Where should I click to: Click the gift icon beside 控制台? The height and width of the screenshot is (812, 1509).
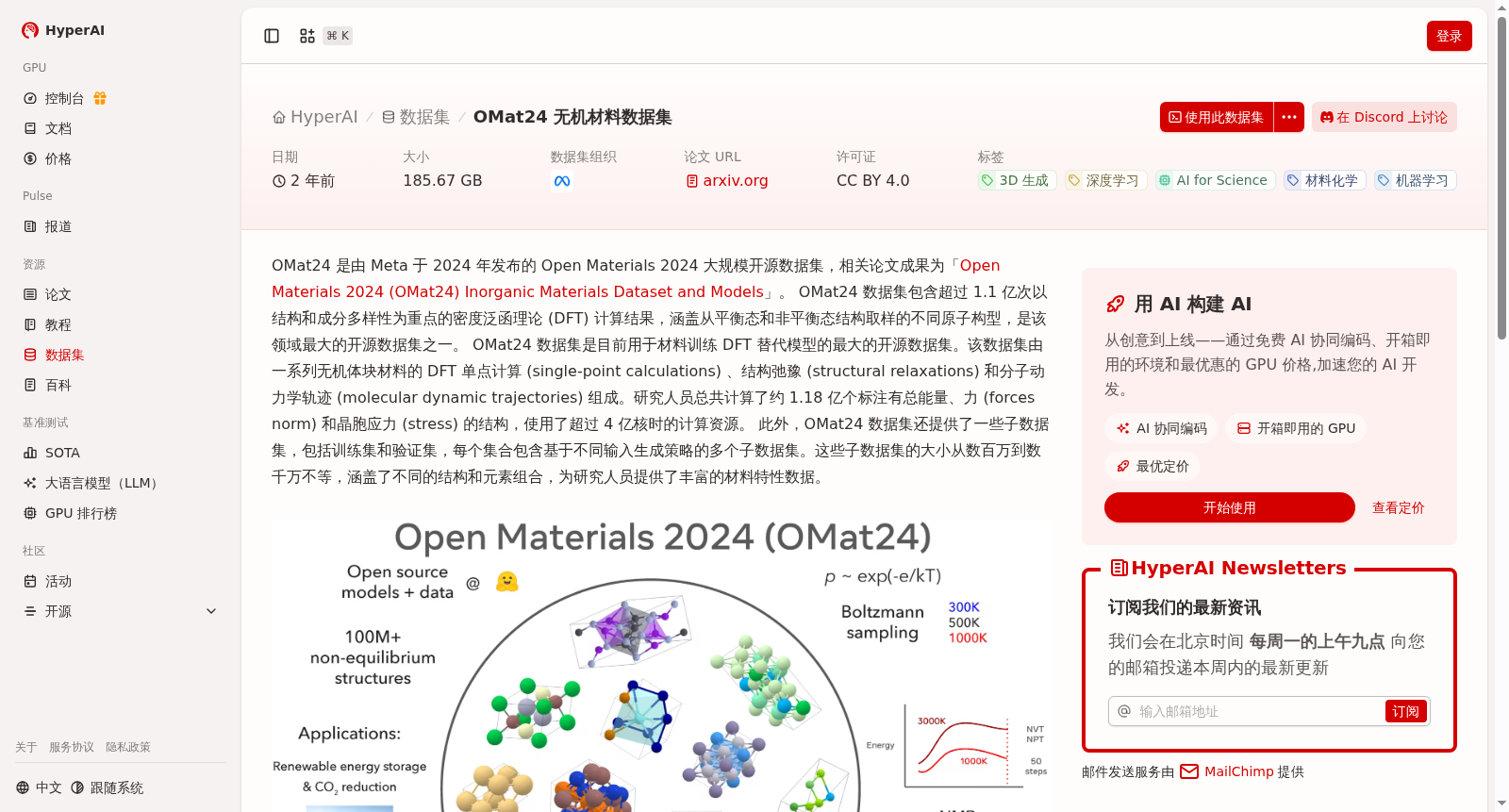pyautogui.click(x=100, y=98)
